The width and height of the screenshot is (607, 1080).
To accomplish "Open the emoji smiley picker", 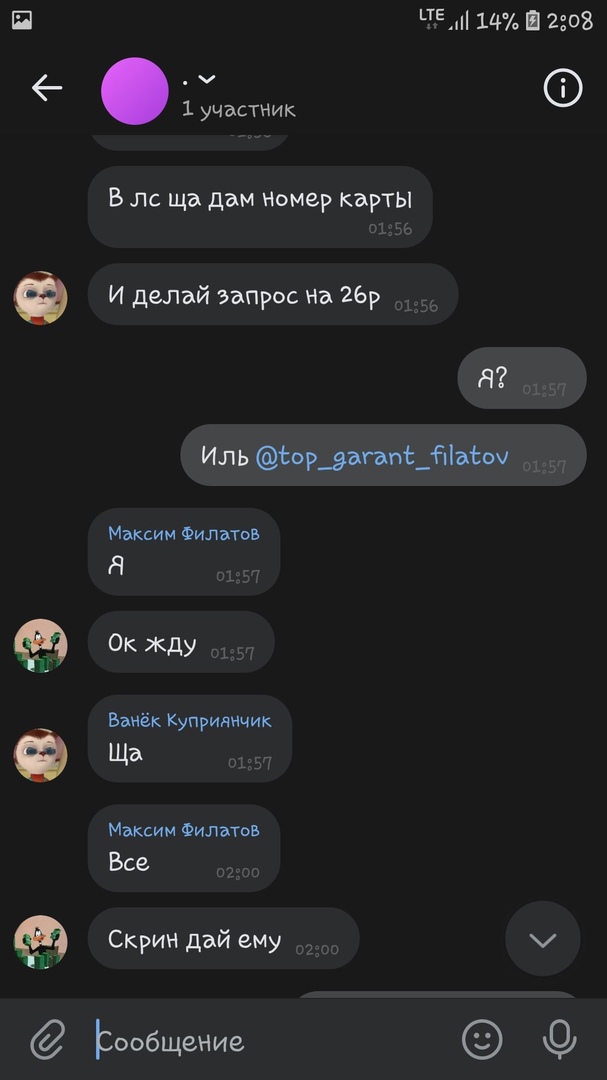I will (x=482, y=1039).
